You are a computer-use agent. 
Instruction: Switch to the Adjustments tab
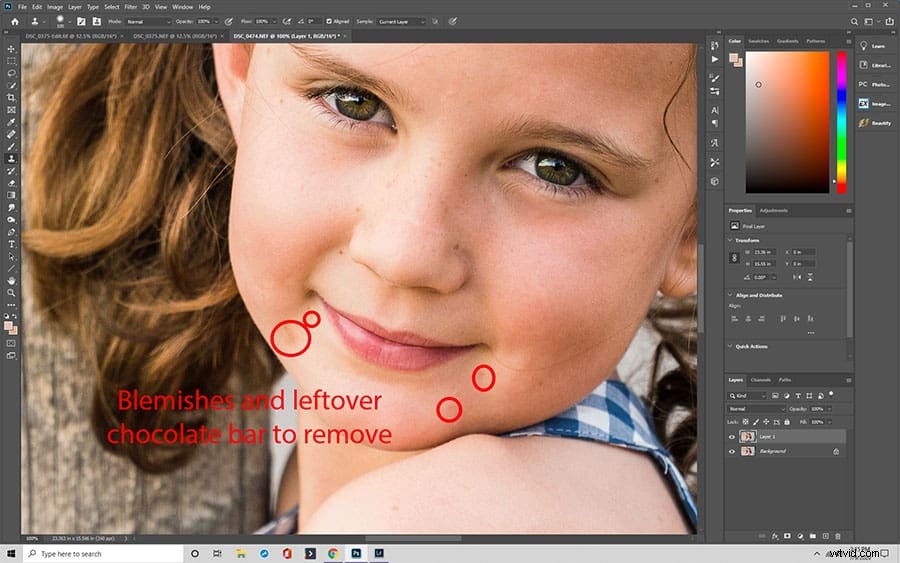tap(773, 211)
